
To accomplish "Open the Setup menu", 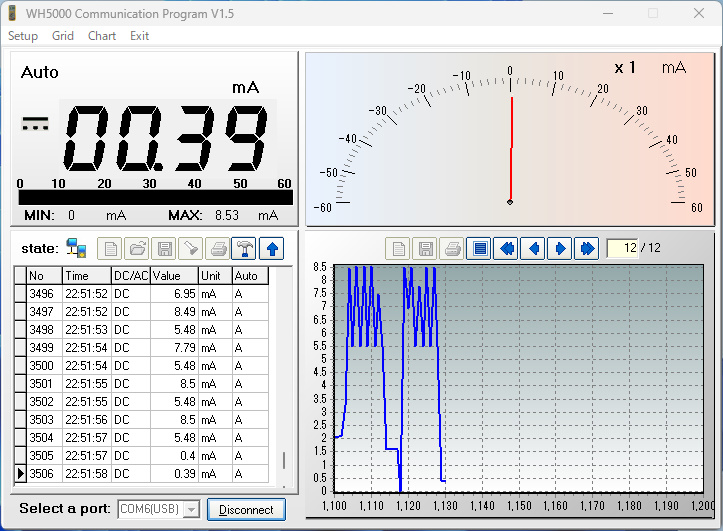I will click(x=23, y=36).
